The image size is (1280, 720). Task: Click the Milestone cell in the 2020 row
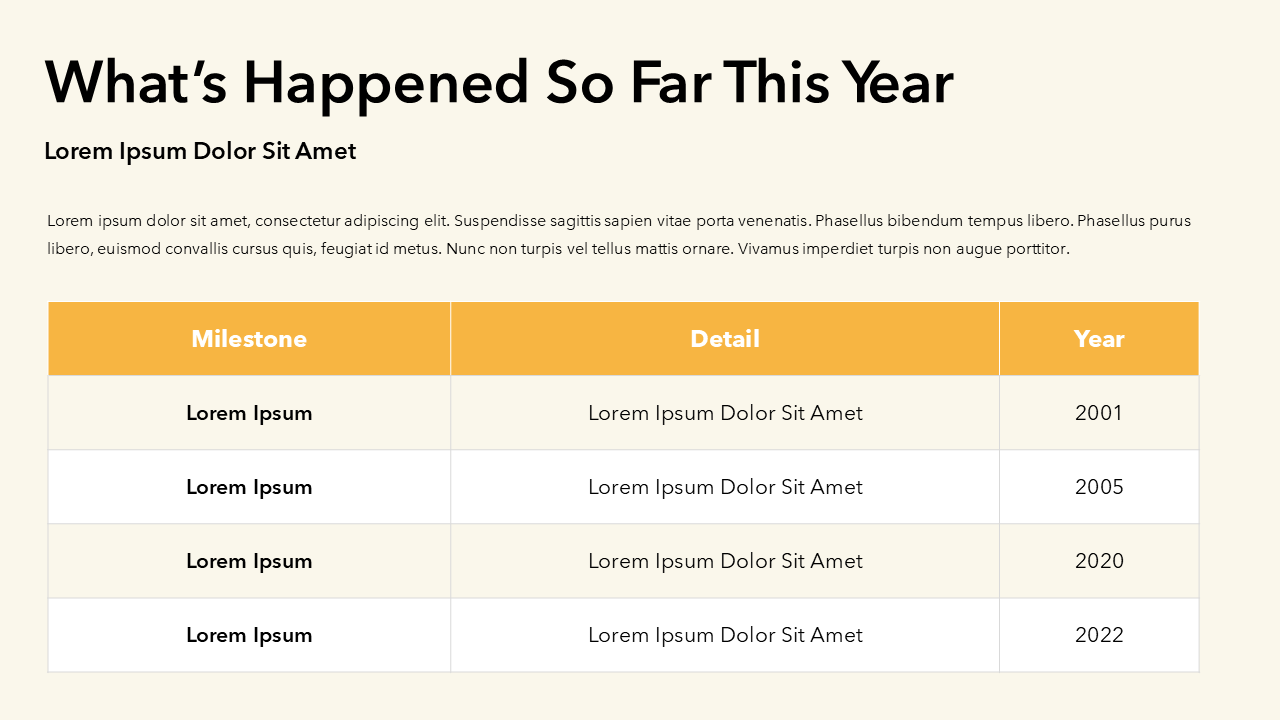249,561
